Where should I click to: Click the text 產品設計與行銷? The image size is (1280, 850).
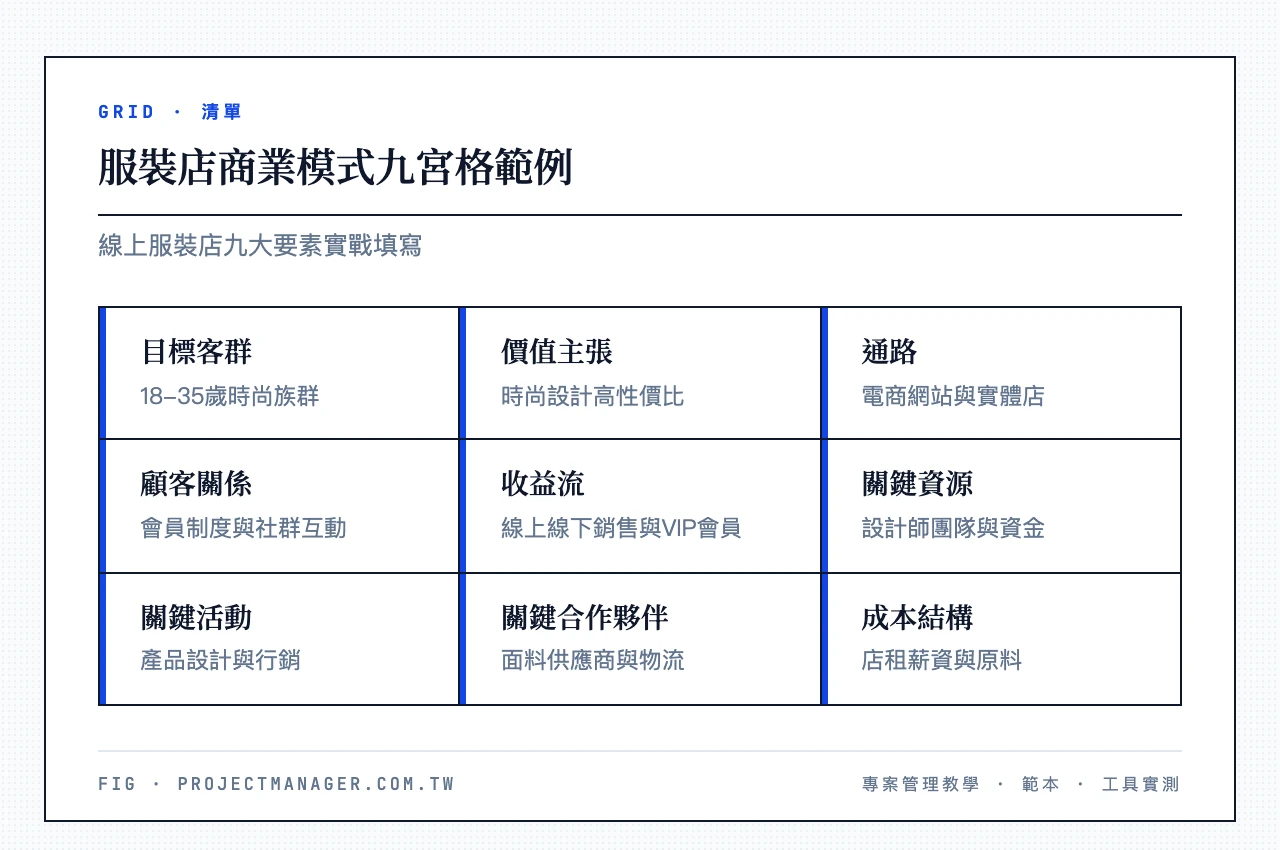[220, 660]
